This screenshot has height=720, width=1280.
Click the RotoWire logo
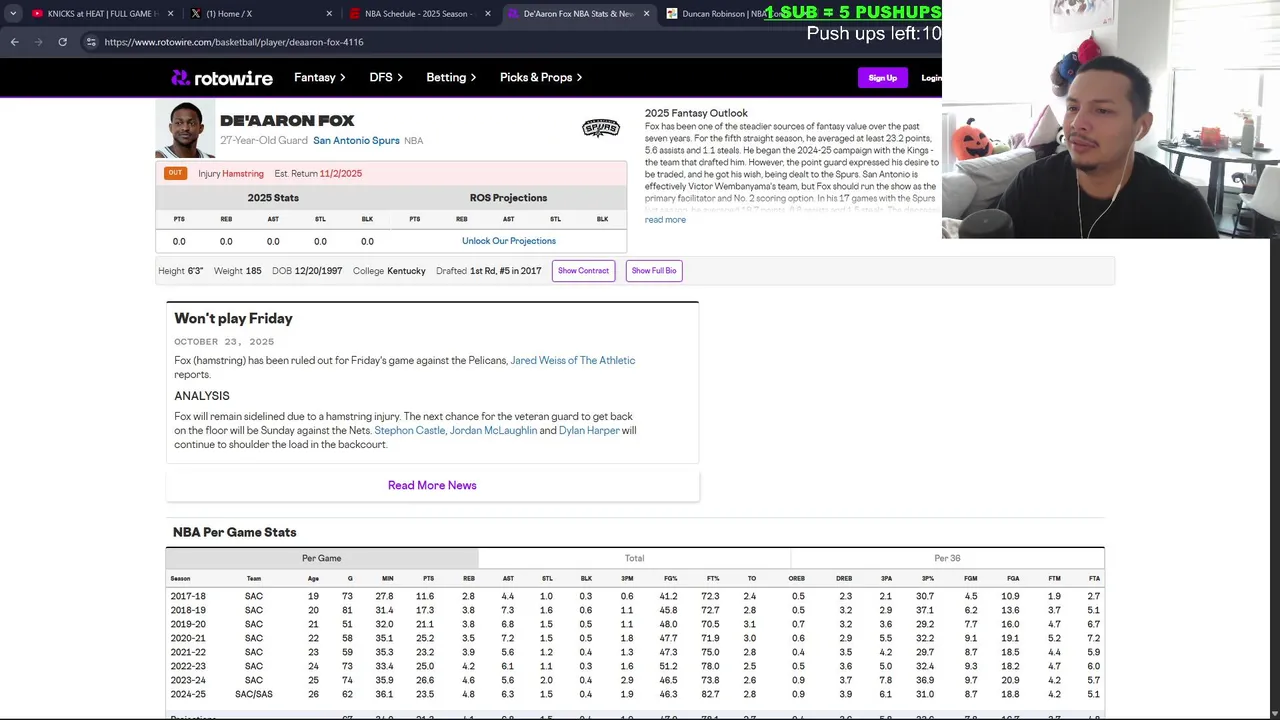click(222, 77)
